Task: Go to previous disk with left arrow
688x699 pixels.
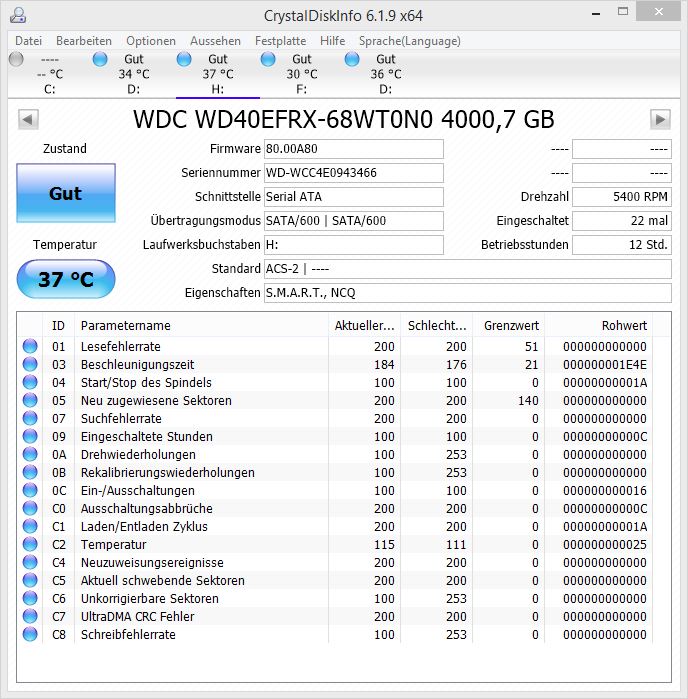Action: click(28, 119)
